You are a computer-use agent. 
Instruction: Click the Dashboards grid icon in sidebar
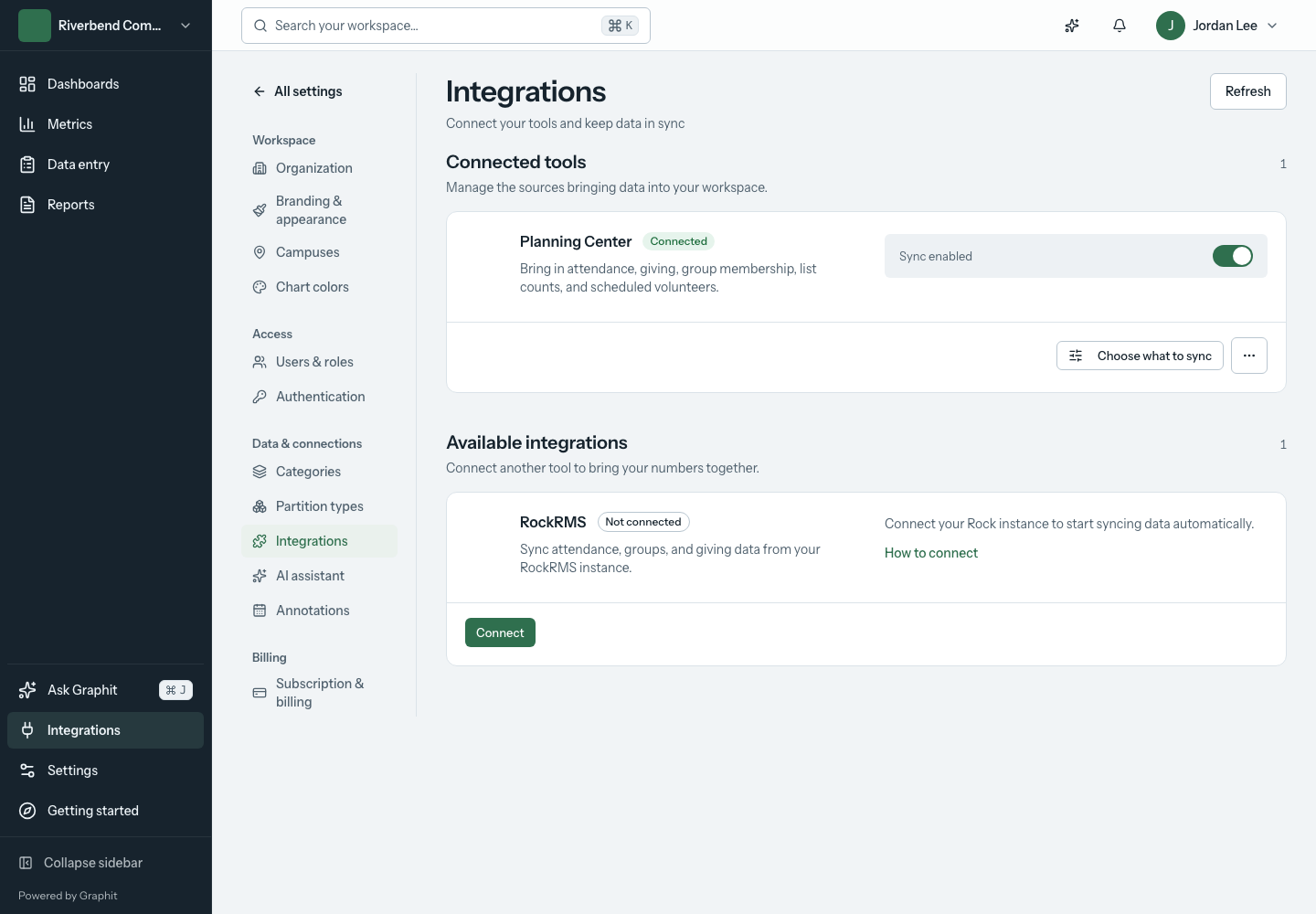27,84
